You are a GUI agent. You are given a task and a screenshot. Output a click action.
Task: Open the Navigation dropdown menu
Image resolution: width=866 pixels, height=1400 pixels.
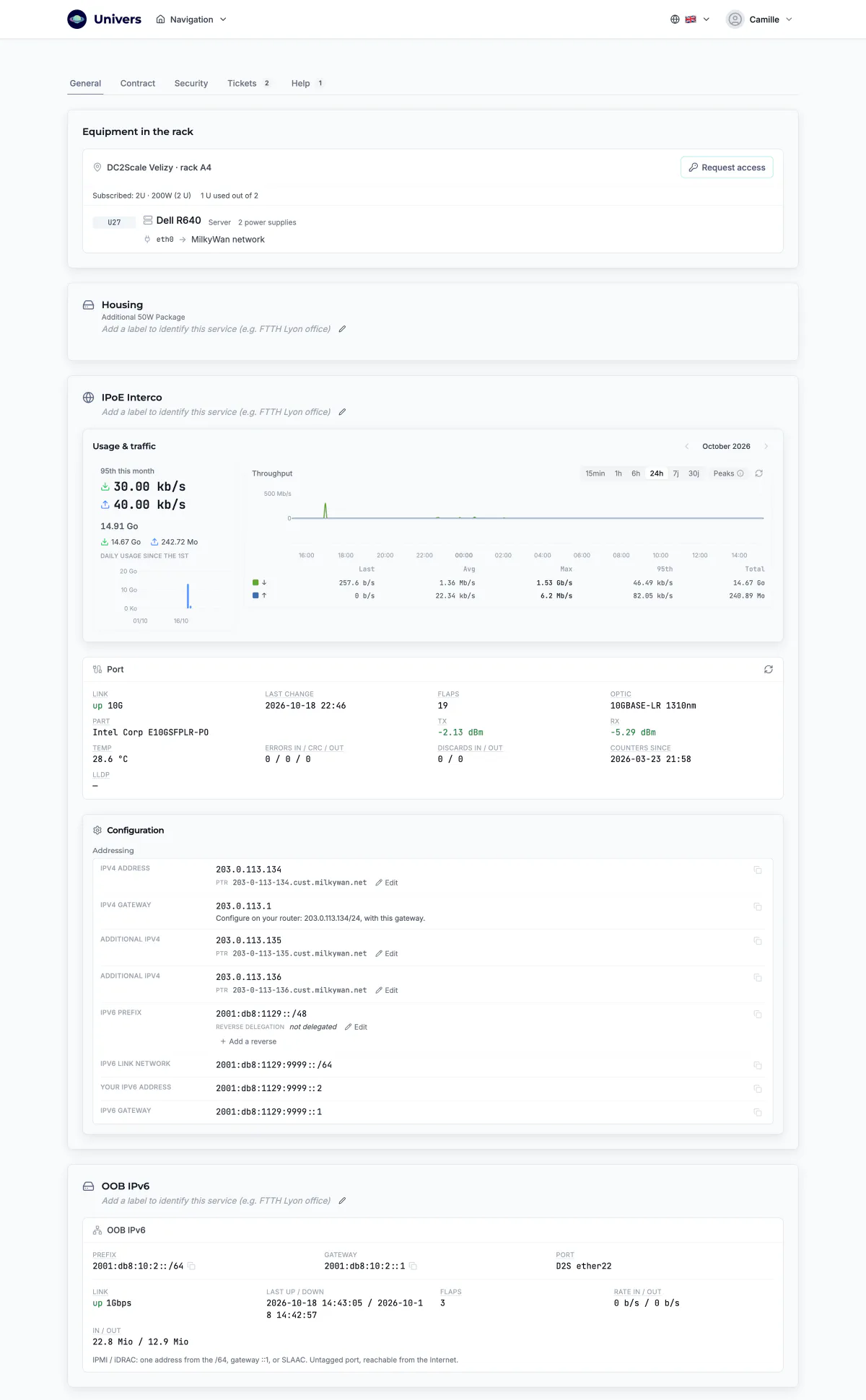pyautogui.click(x=191, y=19)
